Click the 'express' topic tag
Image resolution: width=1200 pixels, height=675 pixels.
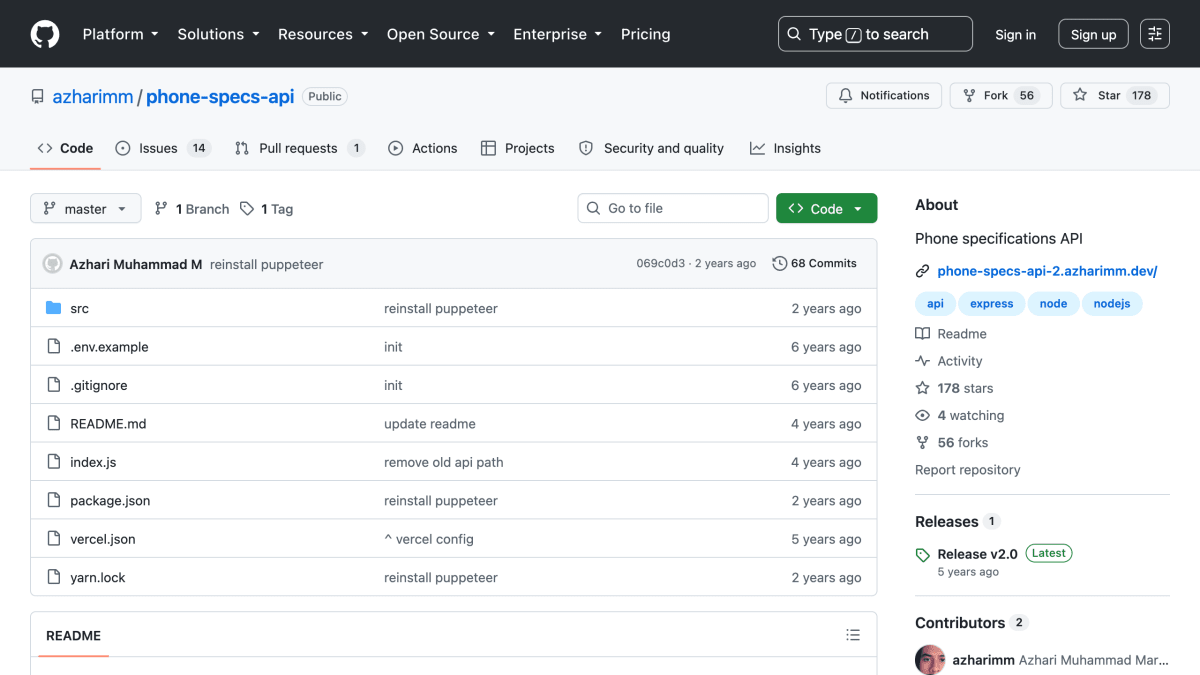(991, 304)
